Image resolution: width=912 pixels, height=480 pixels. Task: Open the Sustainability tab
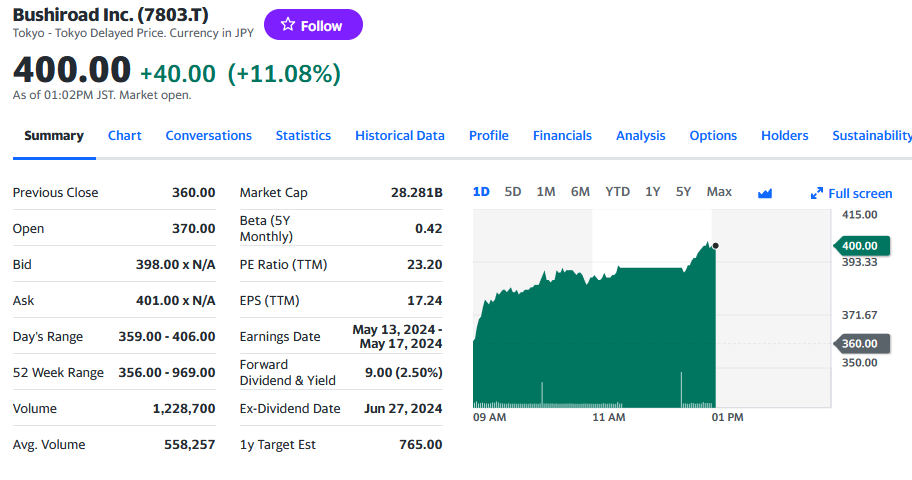(x=872, y=136)
